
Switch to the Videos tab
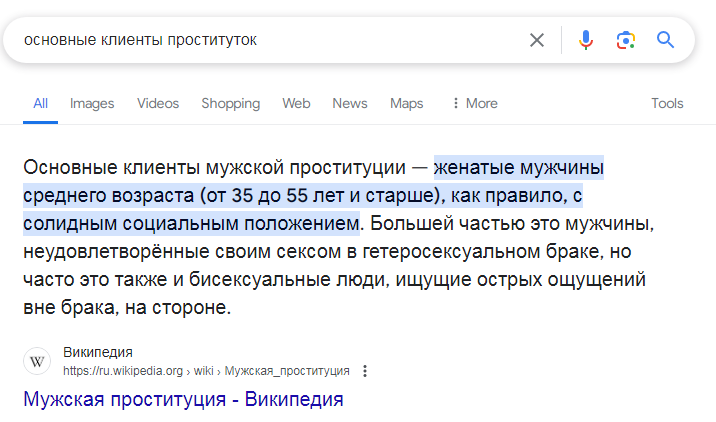click(x=158, y=103)
